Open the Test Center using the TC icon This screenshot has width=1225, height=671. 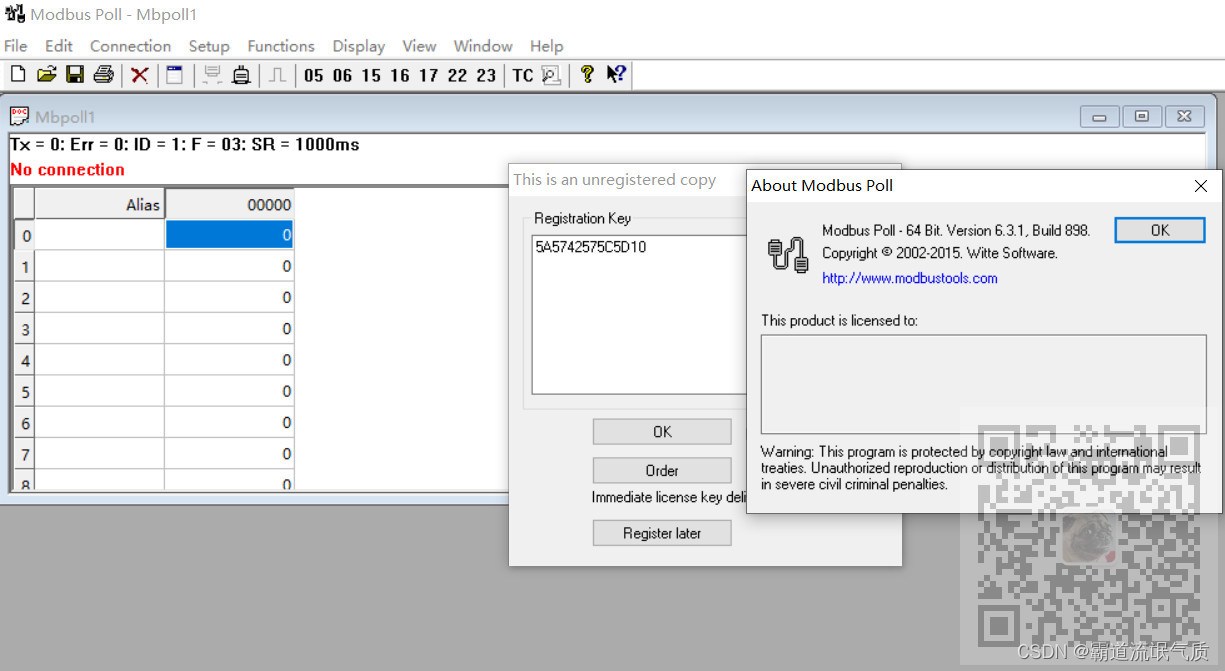click(x=521, y=74)
